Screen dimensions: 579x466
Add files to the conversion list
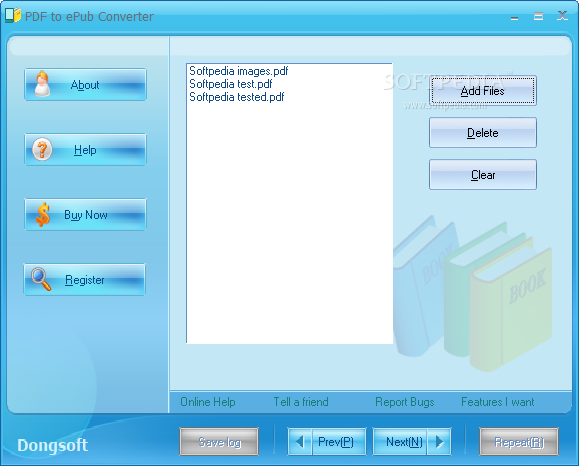coord(483,91)
